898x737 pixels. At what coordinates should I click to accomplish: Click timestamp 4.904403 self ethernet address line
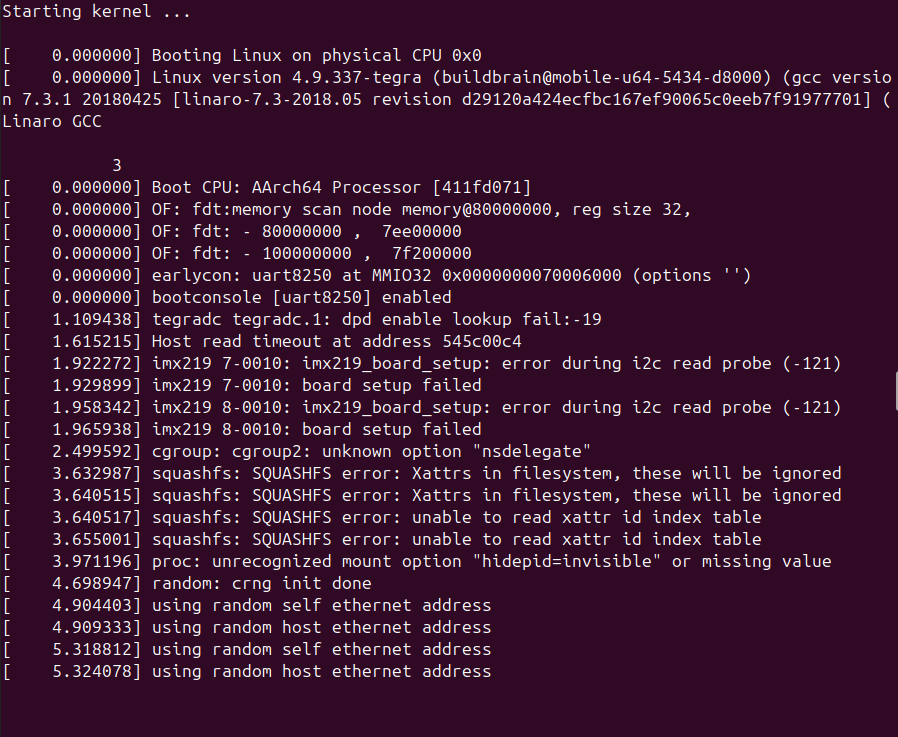point(247,605)
